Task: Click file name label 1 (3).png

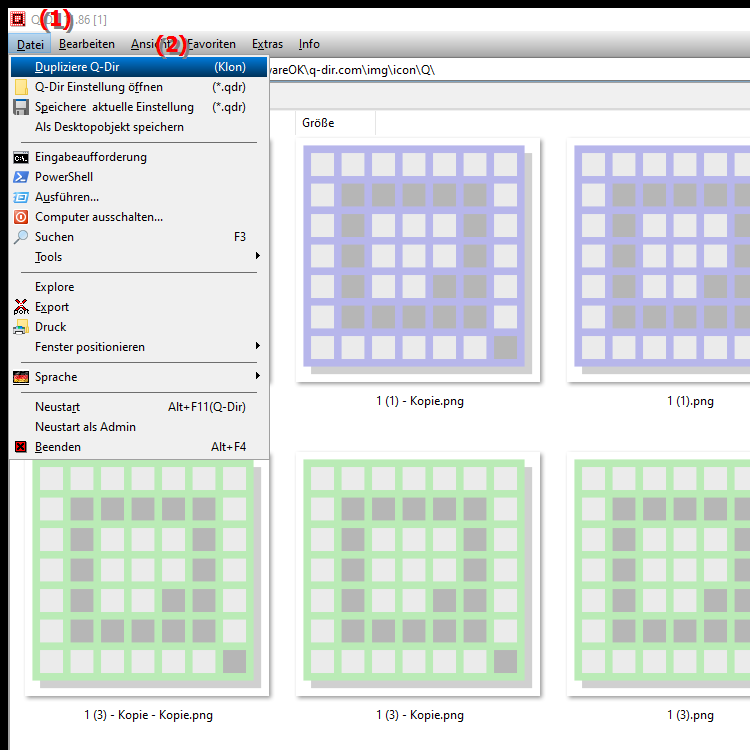Action: pos(690,715)
